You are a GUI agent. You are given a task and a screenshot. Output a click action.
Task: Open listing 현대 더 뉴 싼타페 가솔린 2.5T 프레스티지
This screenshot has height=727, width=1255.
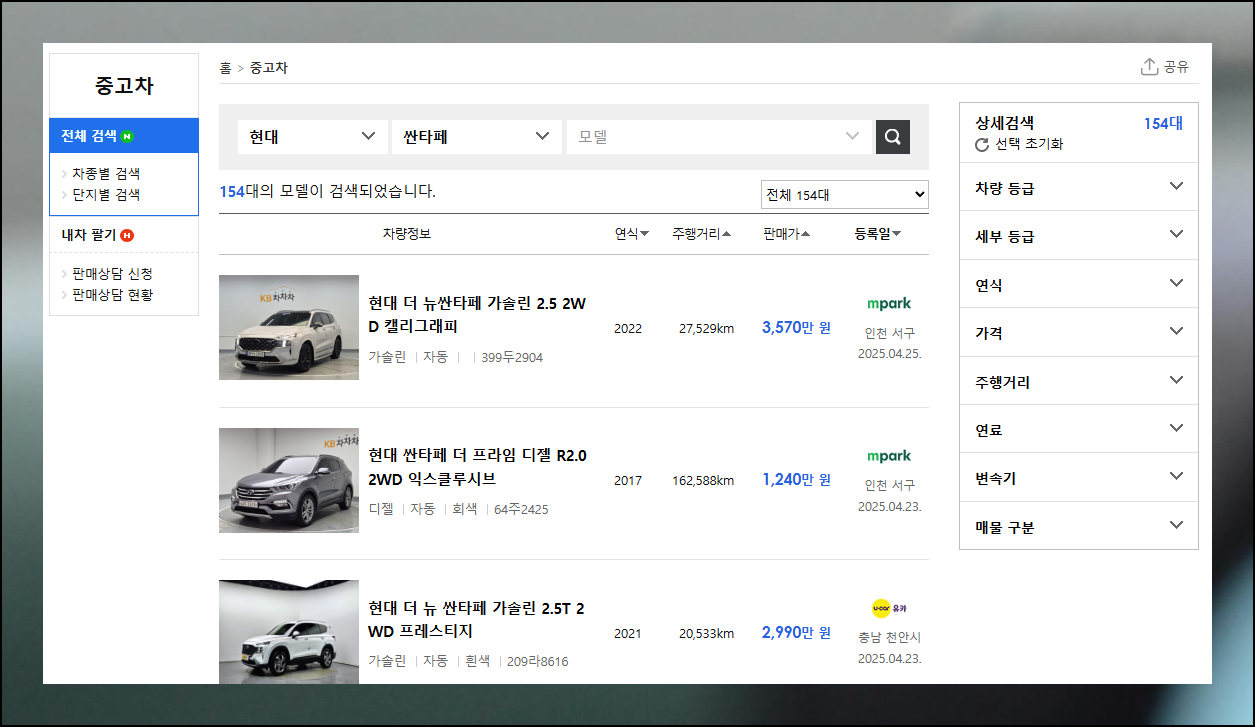pos(476,620)
